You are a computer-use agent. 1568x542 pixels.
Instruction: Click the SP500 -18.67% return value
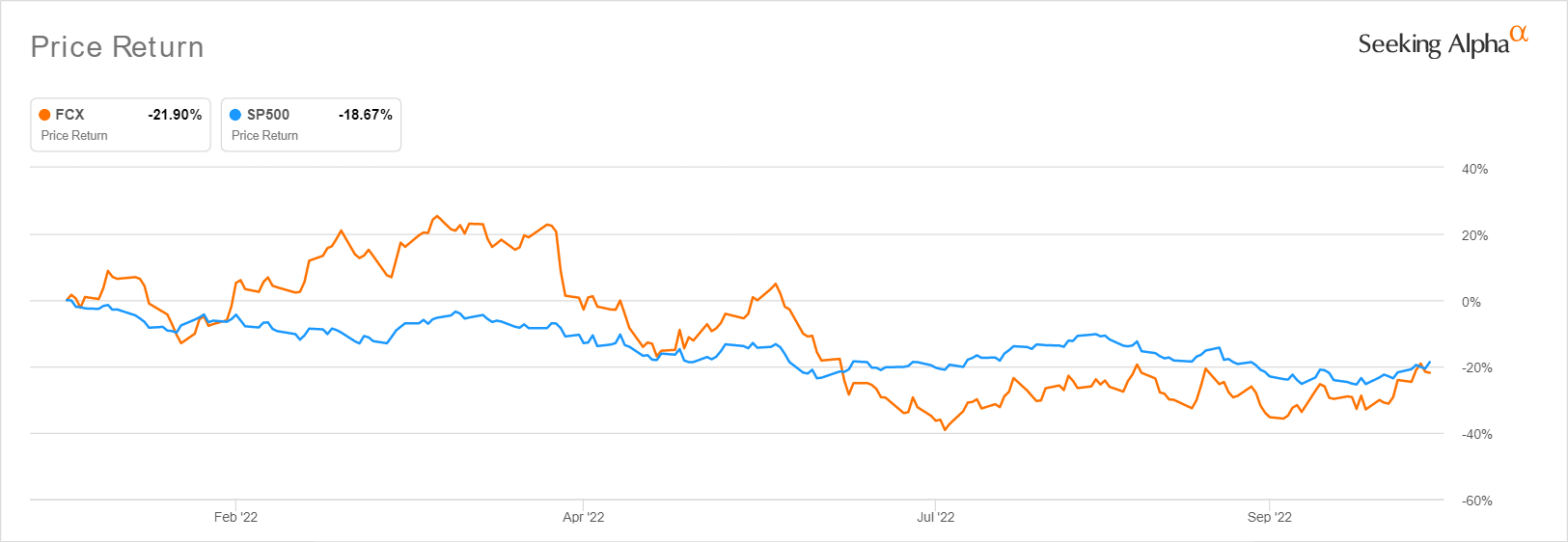pyautogui.click(x=366, y=115)
